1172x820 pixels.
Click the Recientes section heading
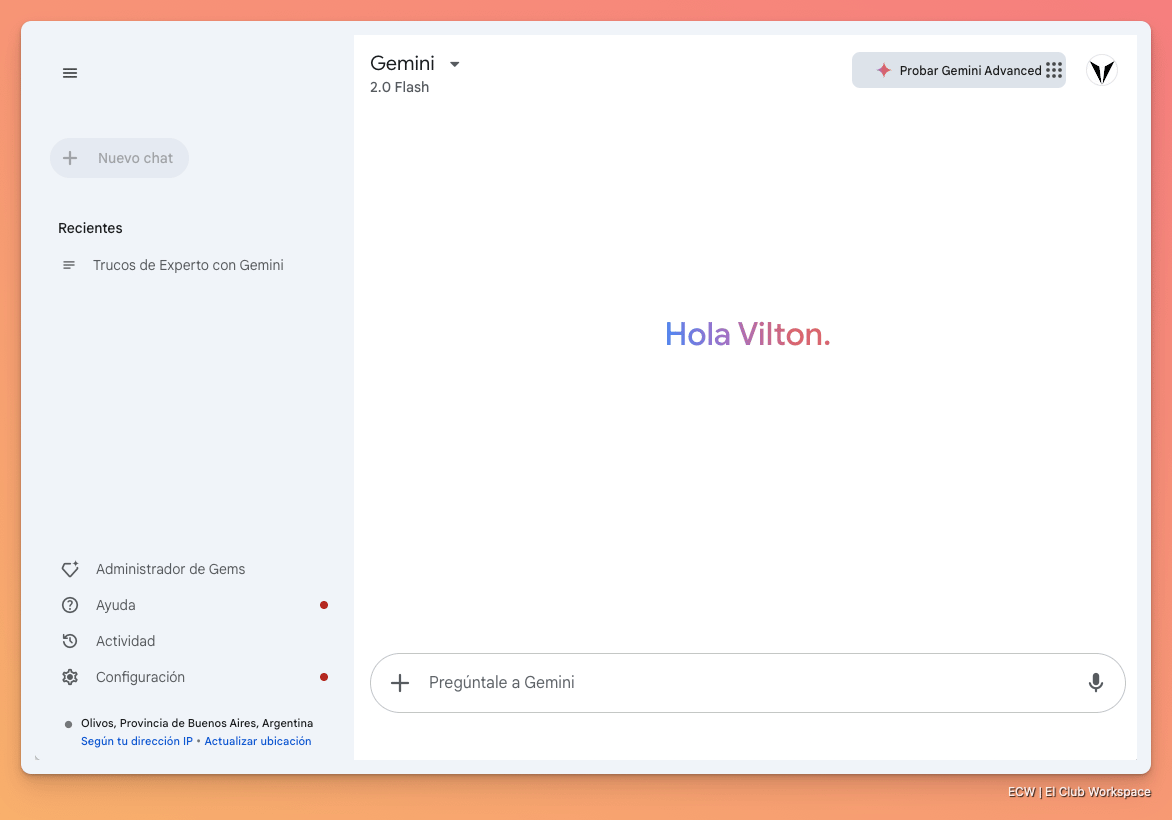coord(90,228)
